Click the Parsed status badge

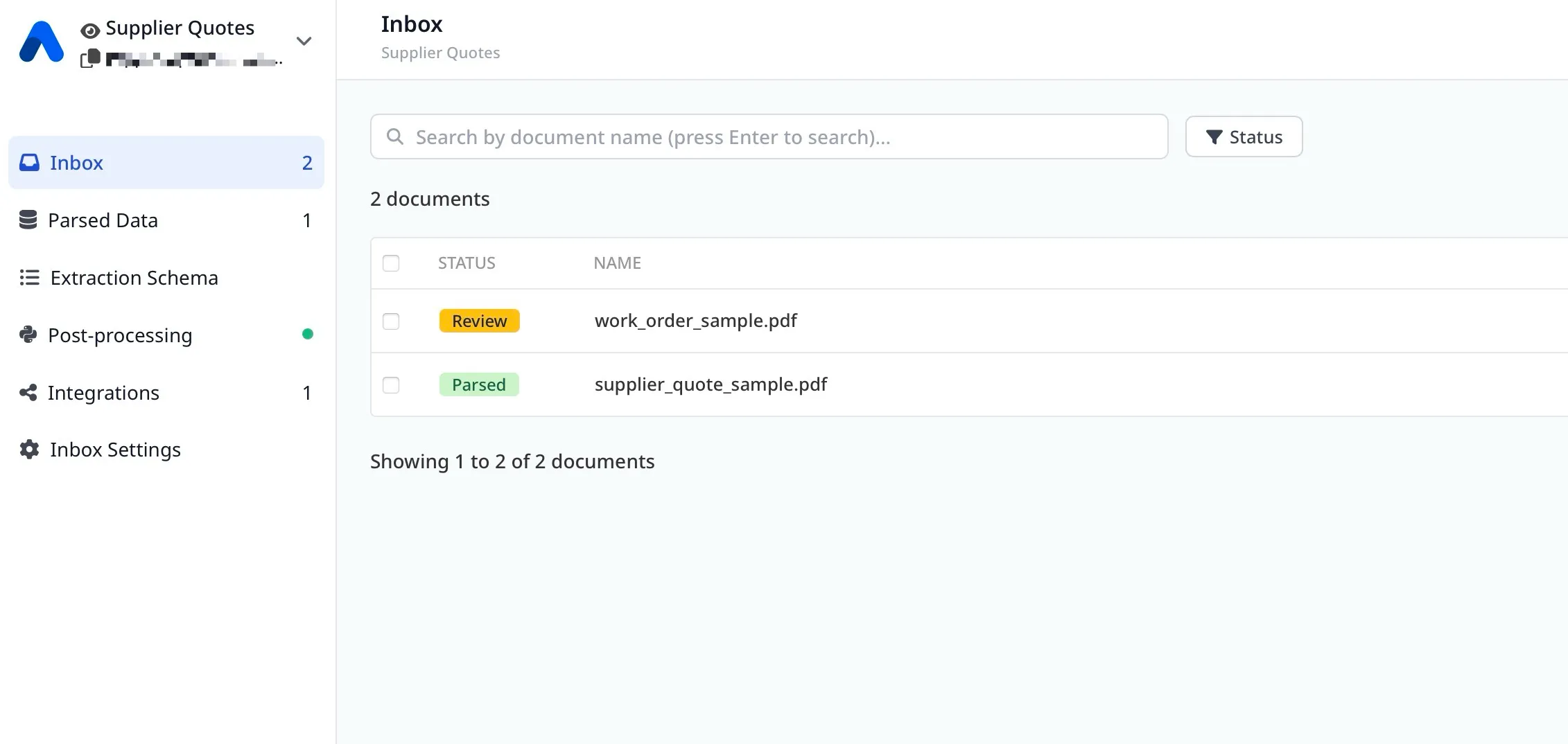(479, 384)
